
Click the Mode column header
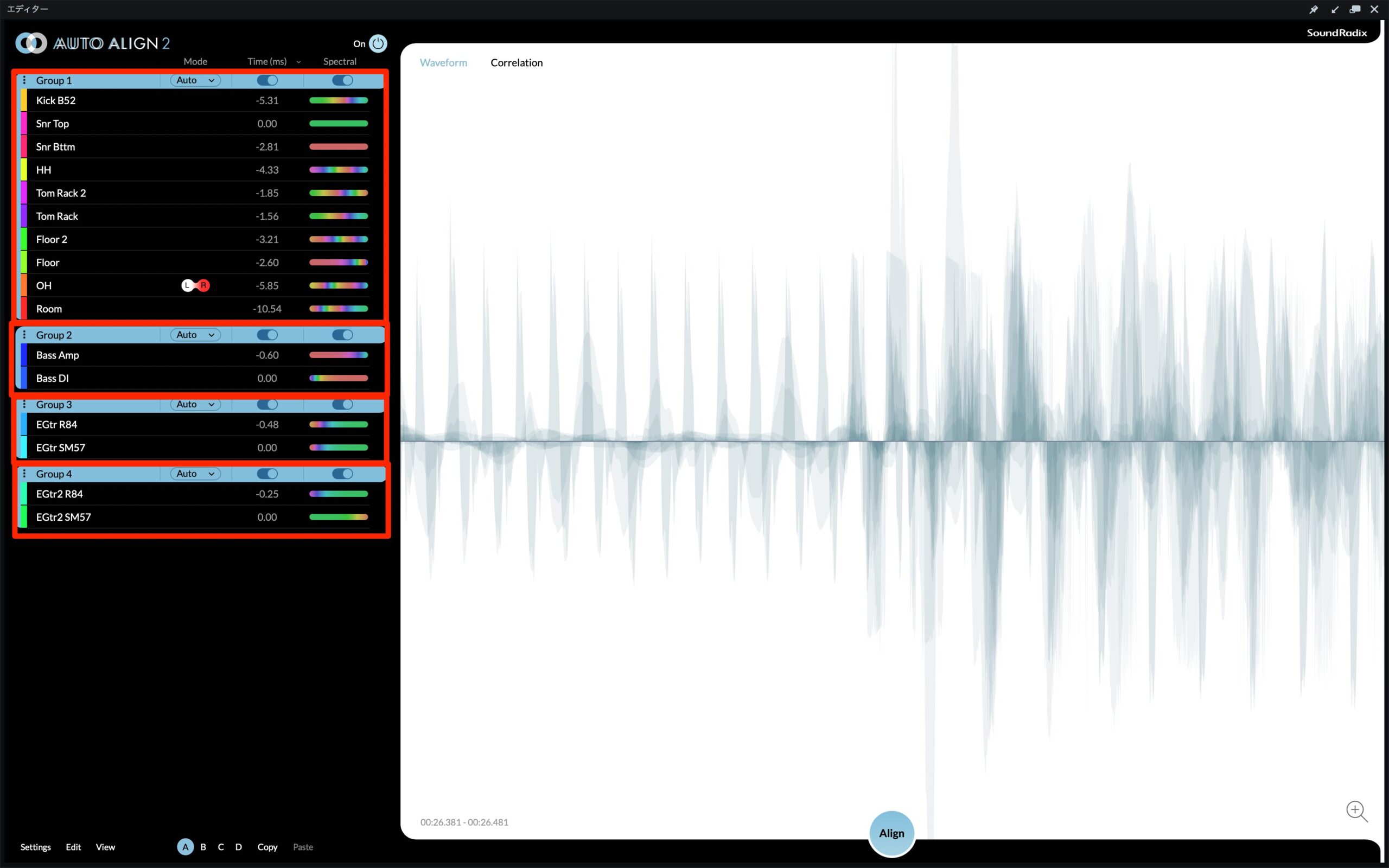pos(195,61)
